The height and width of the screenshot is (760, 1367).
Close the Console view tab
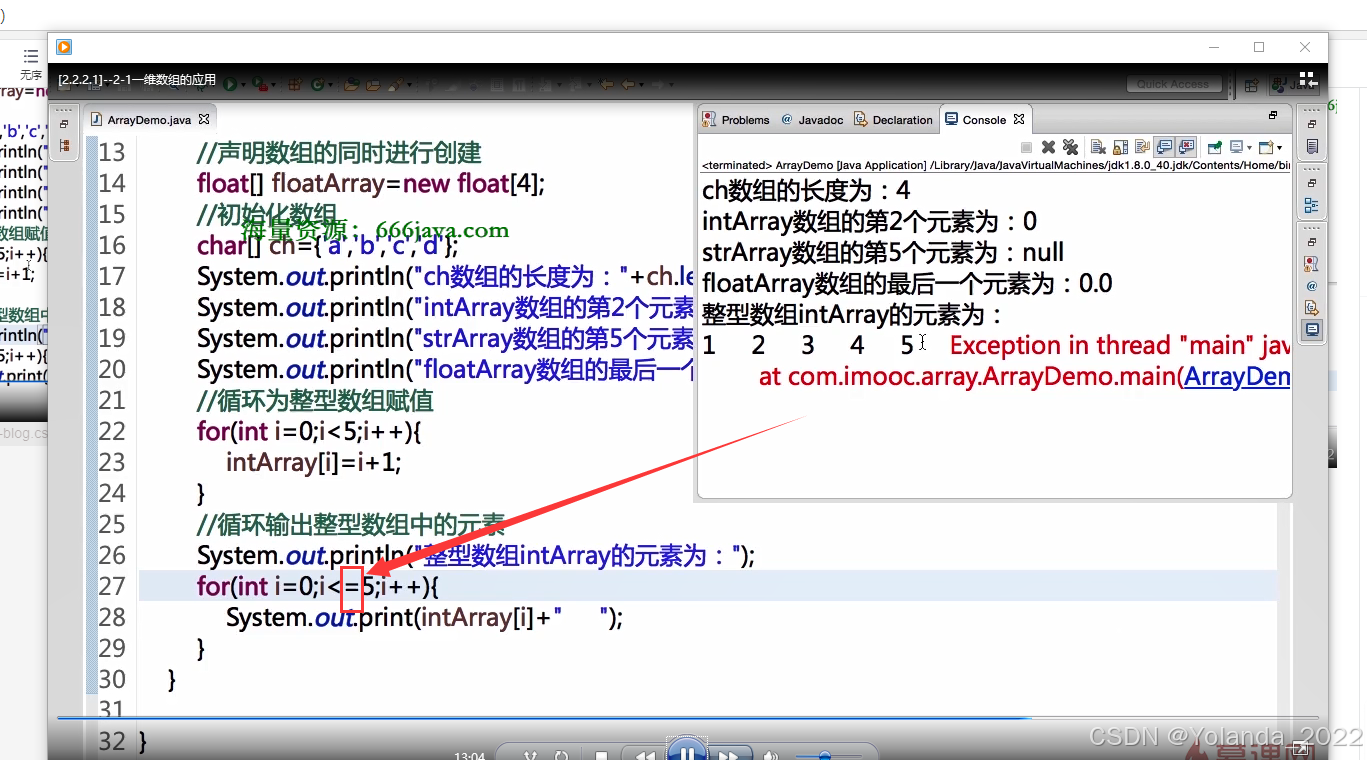coord(1019,119)
